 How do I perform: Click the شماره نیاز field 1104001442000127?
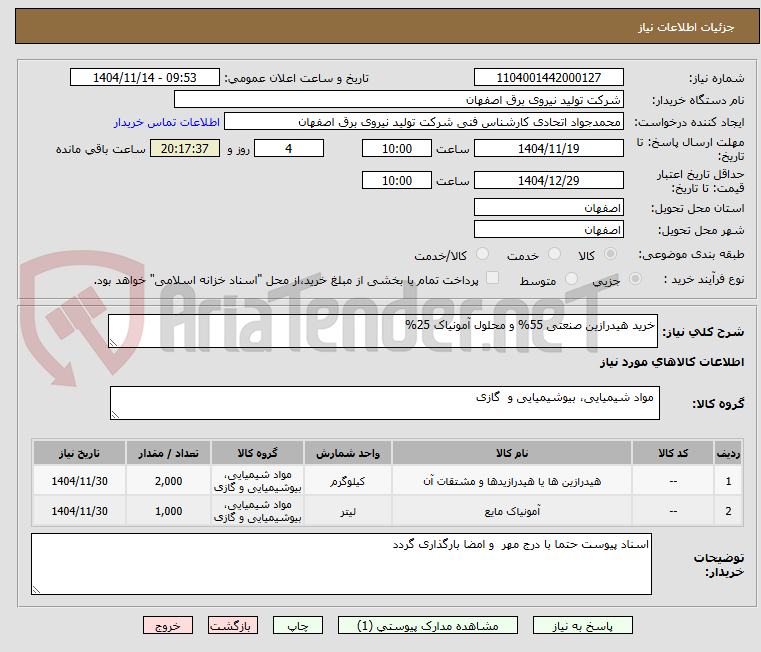pyautogui.click(x=548, y=78)
